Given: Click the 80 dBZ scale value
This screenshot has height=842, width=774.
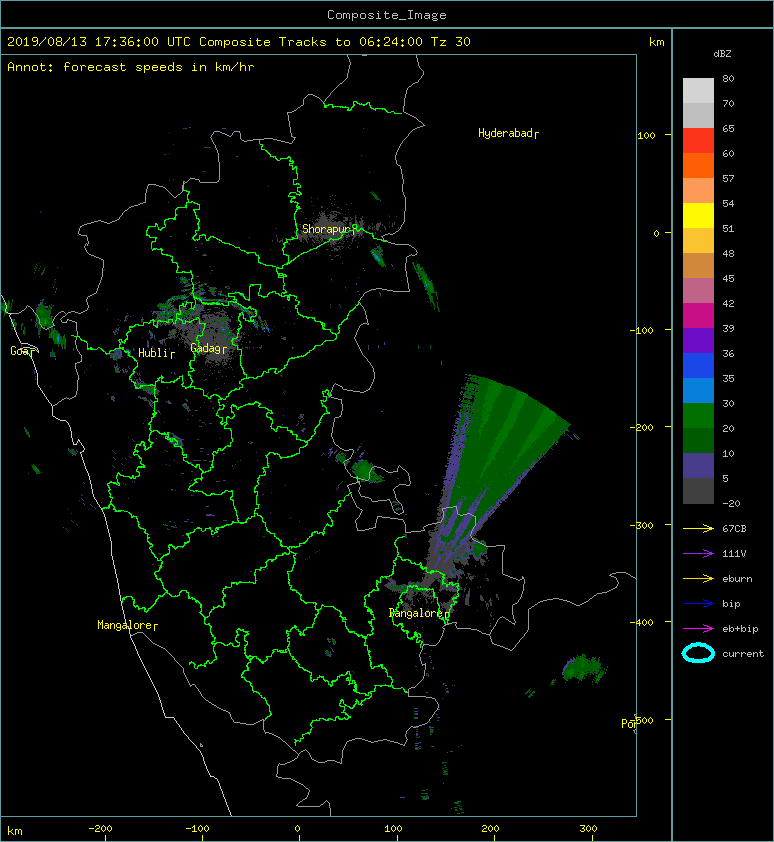Looking at the screenshot, I should (x=728, y=78).
